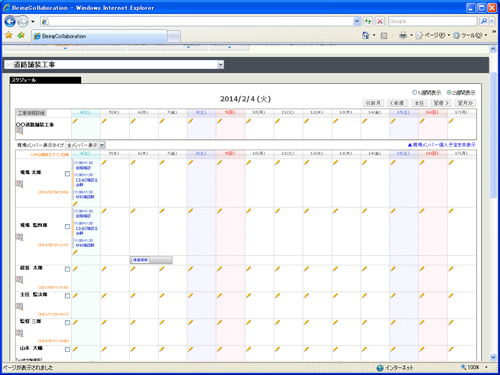This screenshot has height=375, width=500.
Task: Open the 全メンバー表示 member display dropdown
Action: tap(102, 145)
